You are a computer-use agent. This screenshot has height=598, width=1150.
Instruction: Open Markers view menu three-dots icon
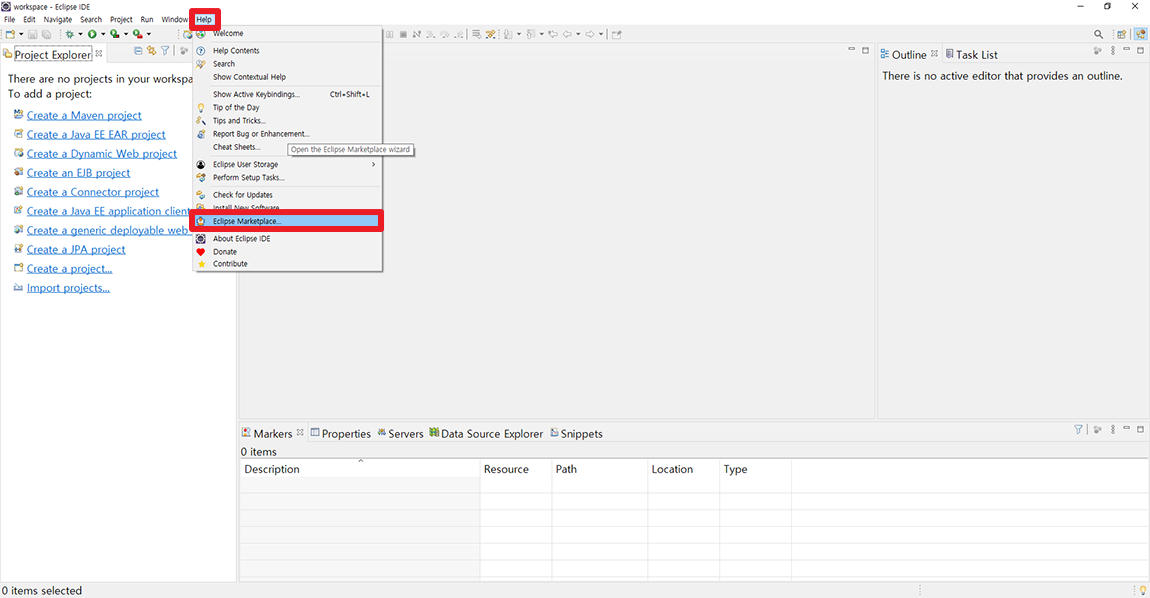[x=1113, y=429]
